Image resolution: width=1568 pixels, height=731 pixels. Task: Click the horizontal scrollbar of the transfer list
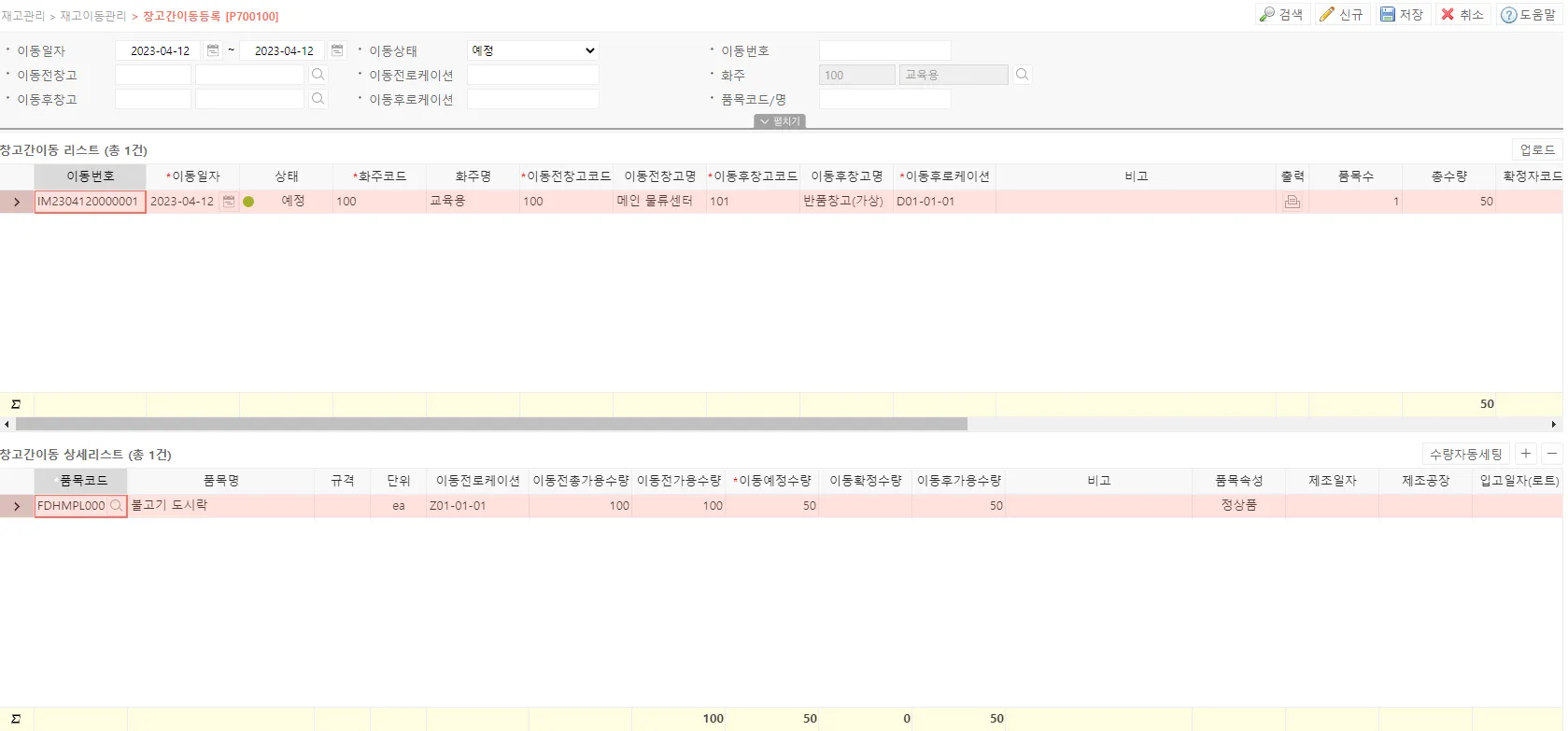[491, 424]
